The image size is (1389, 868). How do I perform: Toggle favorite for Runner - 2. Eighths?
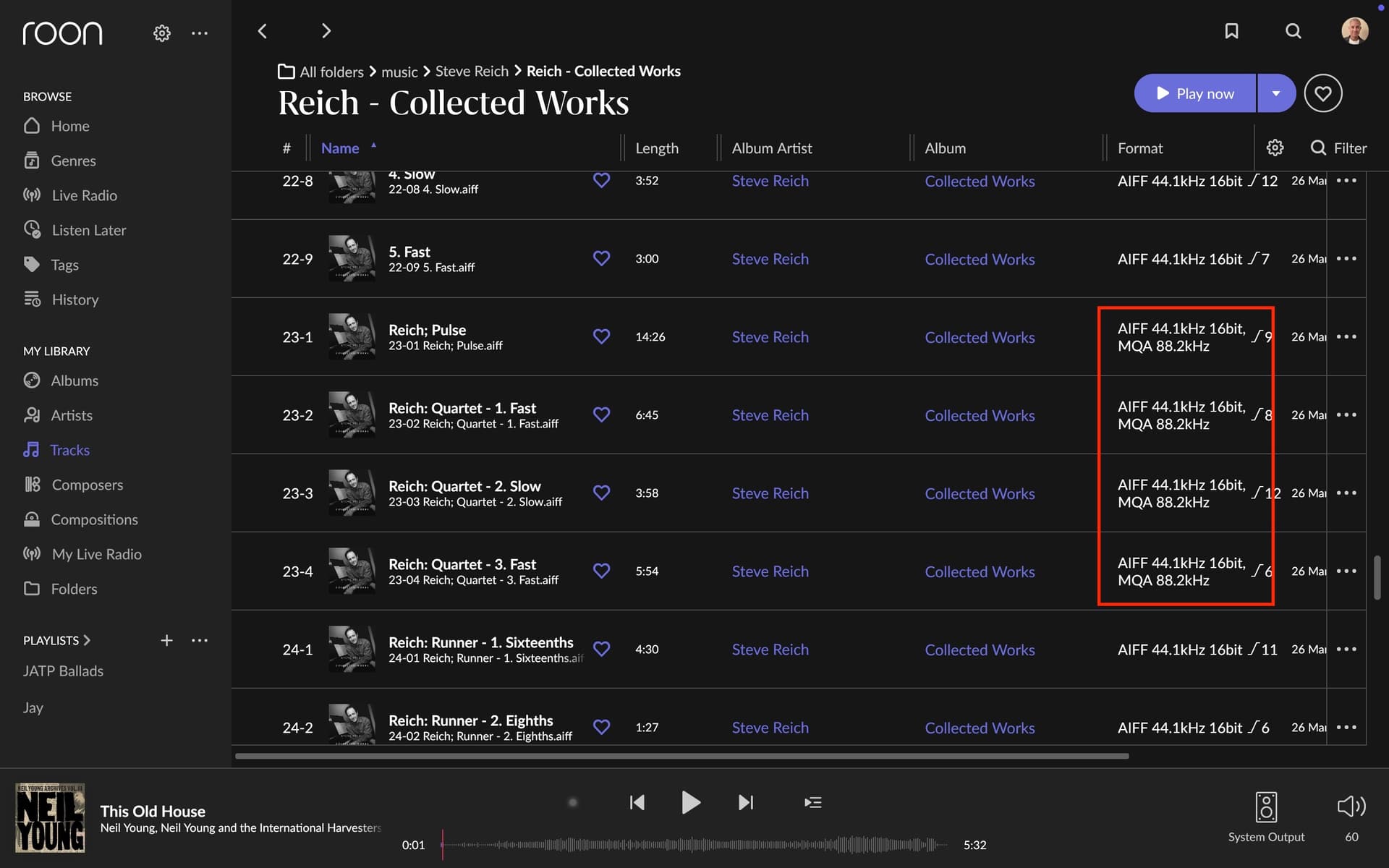click(x=601, y=727)
